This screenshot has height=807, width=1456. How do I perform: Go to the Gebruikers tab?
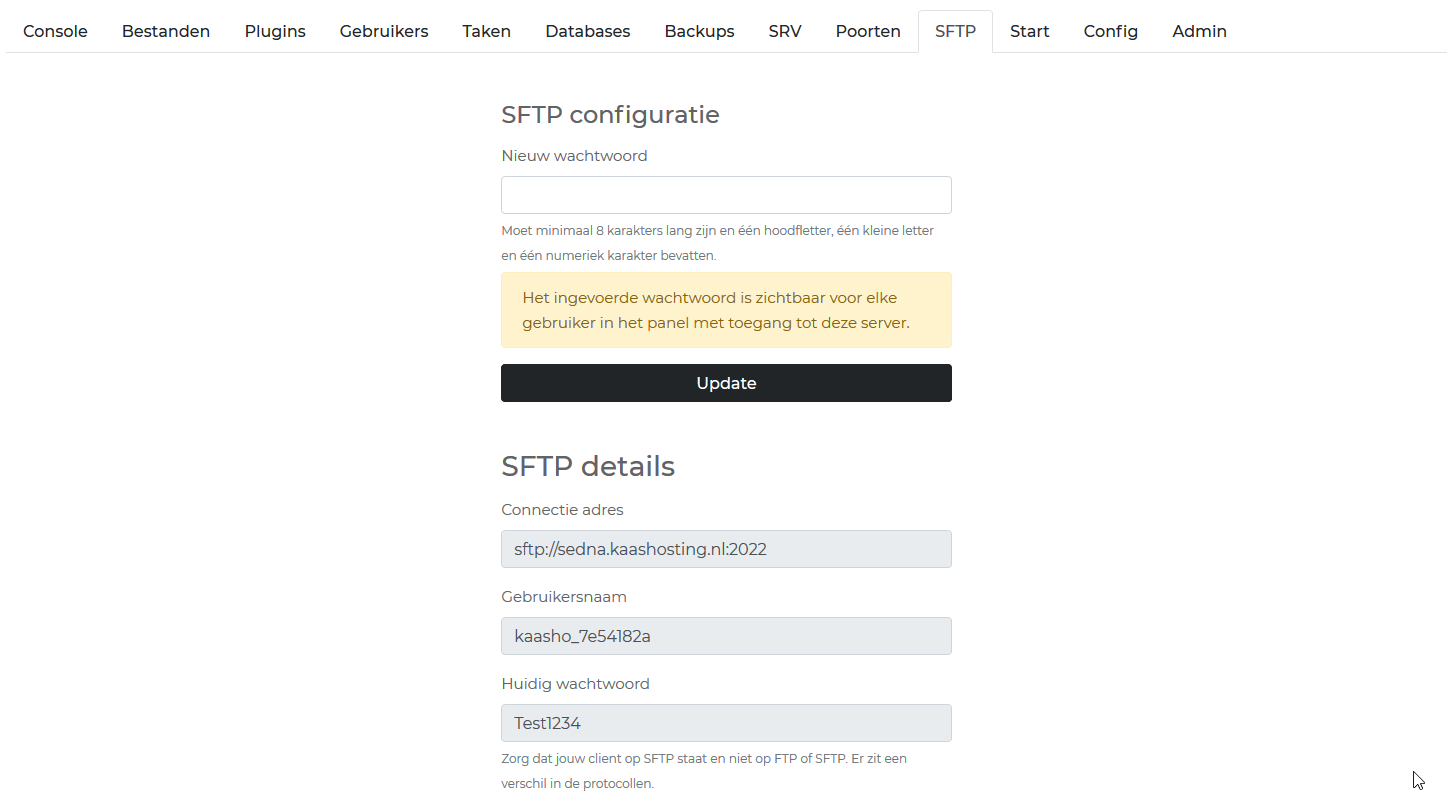(x=384, y=31)
